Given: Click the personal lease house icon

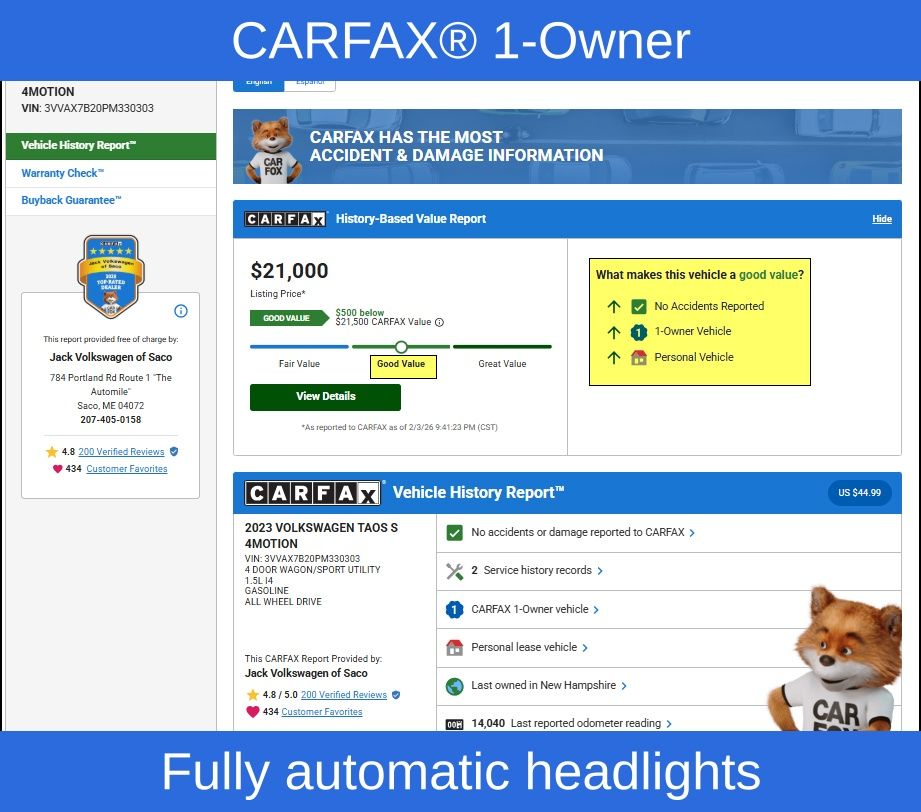Looking at the screenshot, I should 454,647.
